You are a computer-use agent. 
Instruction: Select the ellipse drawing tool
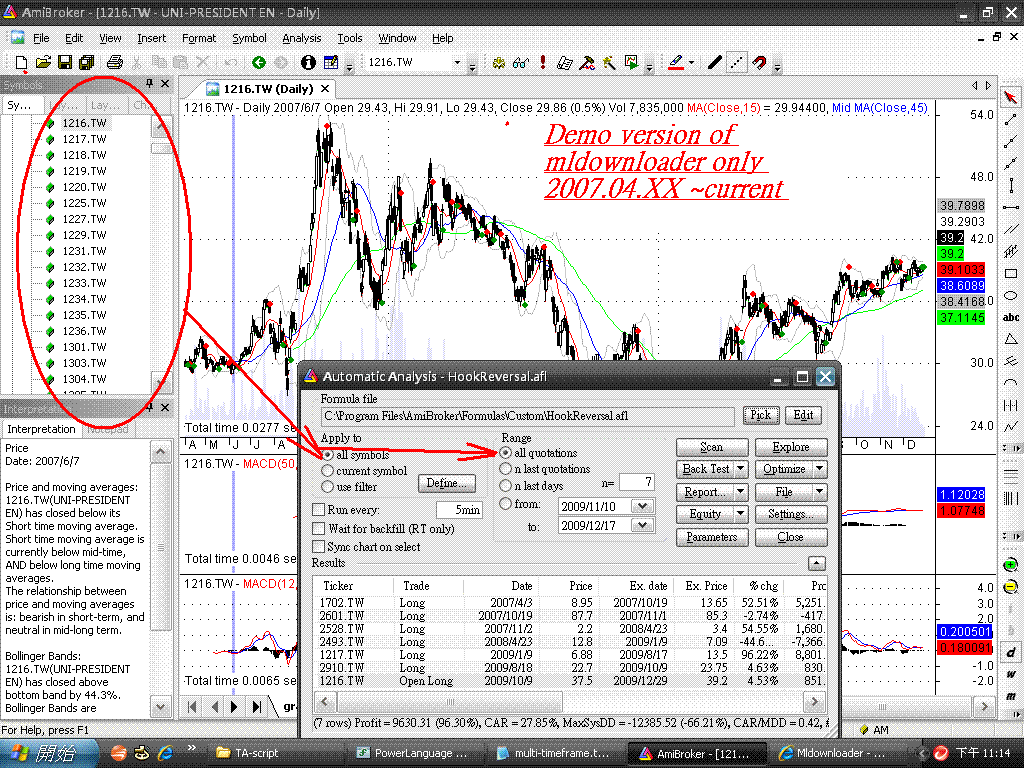point(1010,296)
